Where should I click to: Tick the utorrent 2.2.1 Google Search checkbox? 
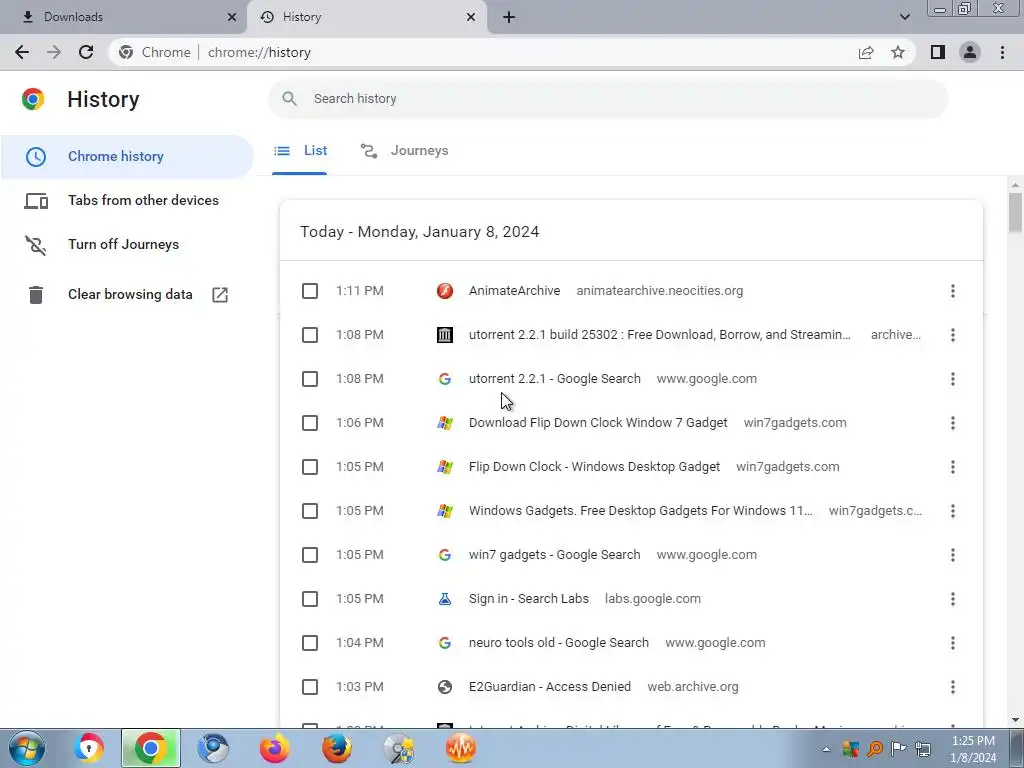pos(310,379)
